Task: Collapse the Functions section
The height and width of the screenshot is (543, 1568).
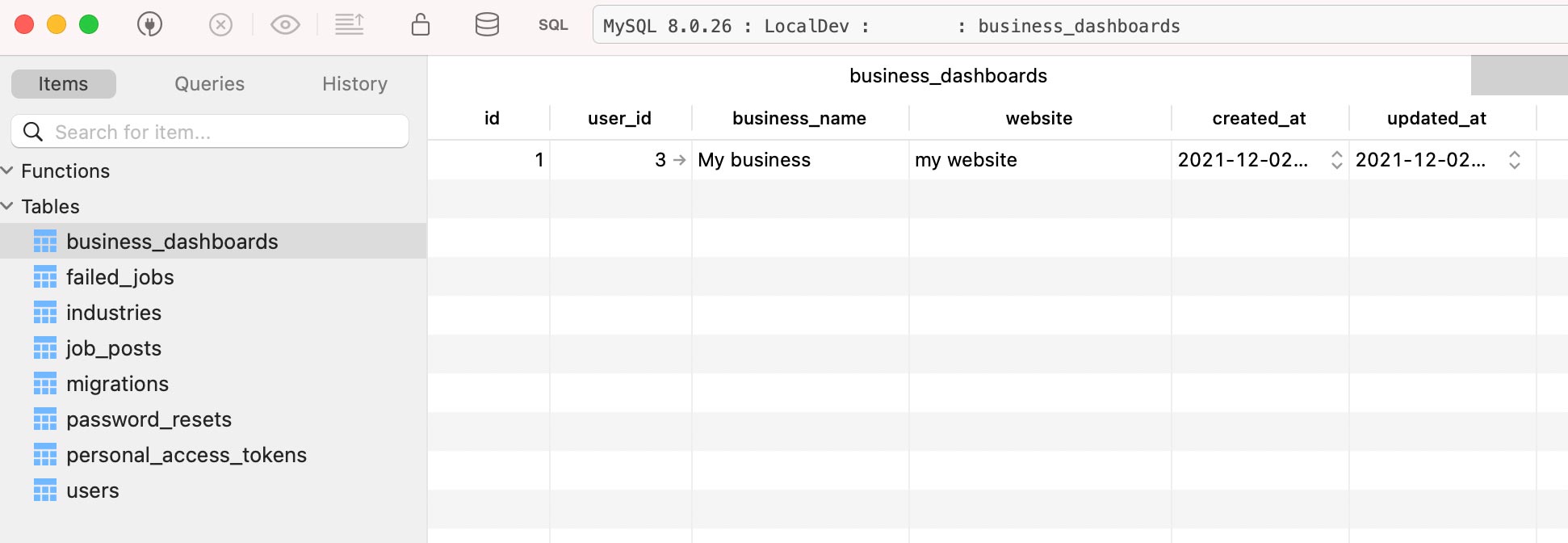Action: 7,170
